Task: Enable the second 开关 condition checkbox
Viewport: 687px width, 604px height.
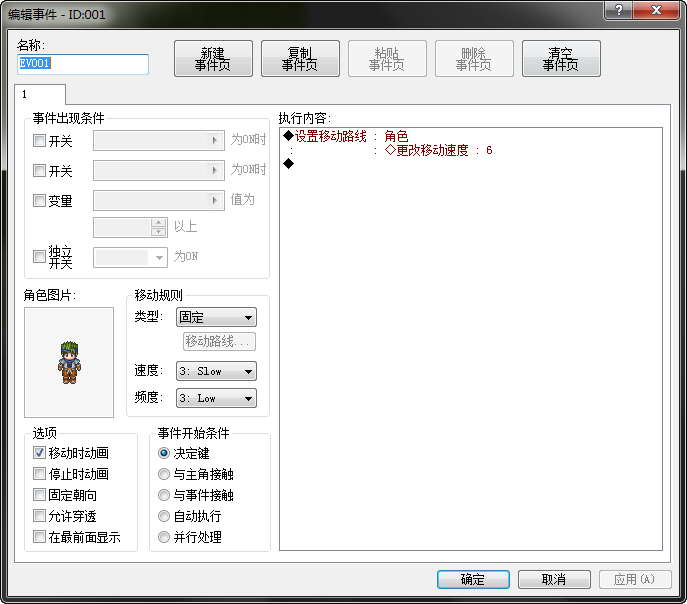Action: (x=39, y=170)
